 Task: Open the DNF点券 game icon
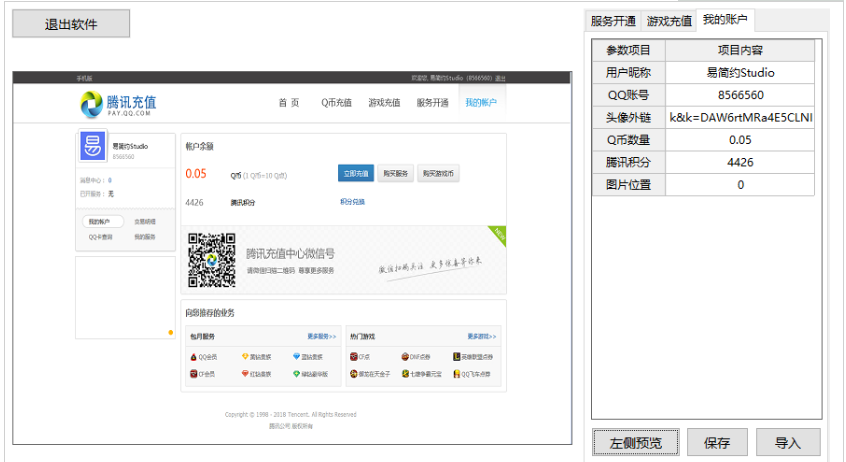(x=405, y=356)
